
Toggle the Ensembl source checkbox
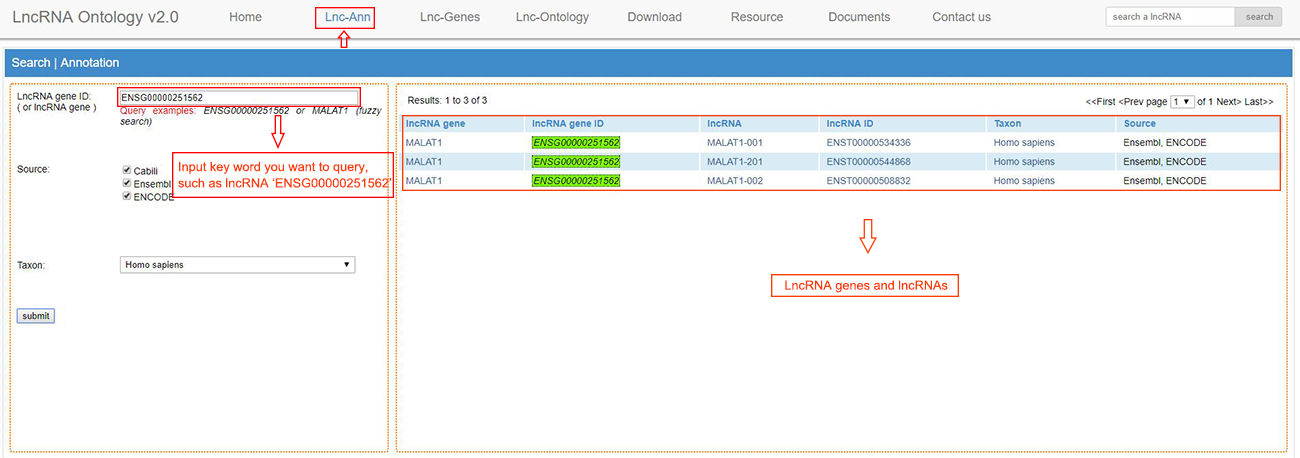[126, 184]
